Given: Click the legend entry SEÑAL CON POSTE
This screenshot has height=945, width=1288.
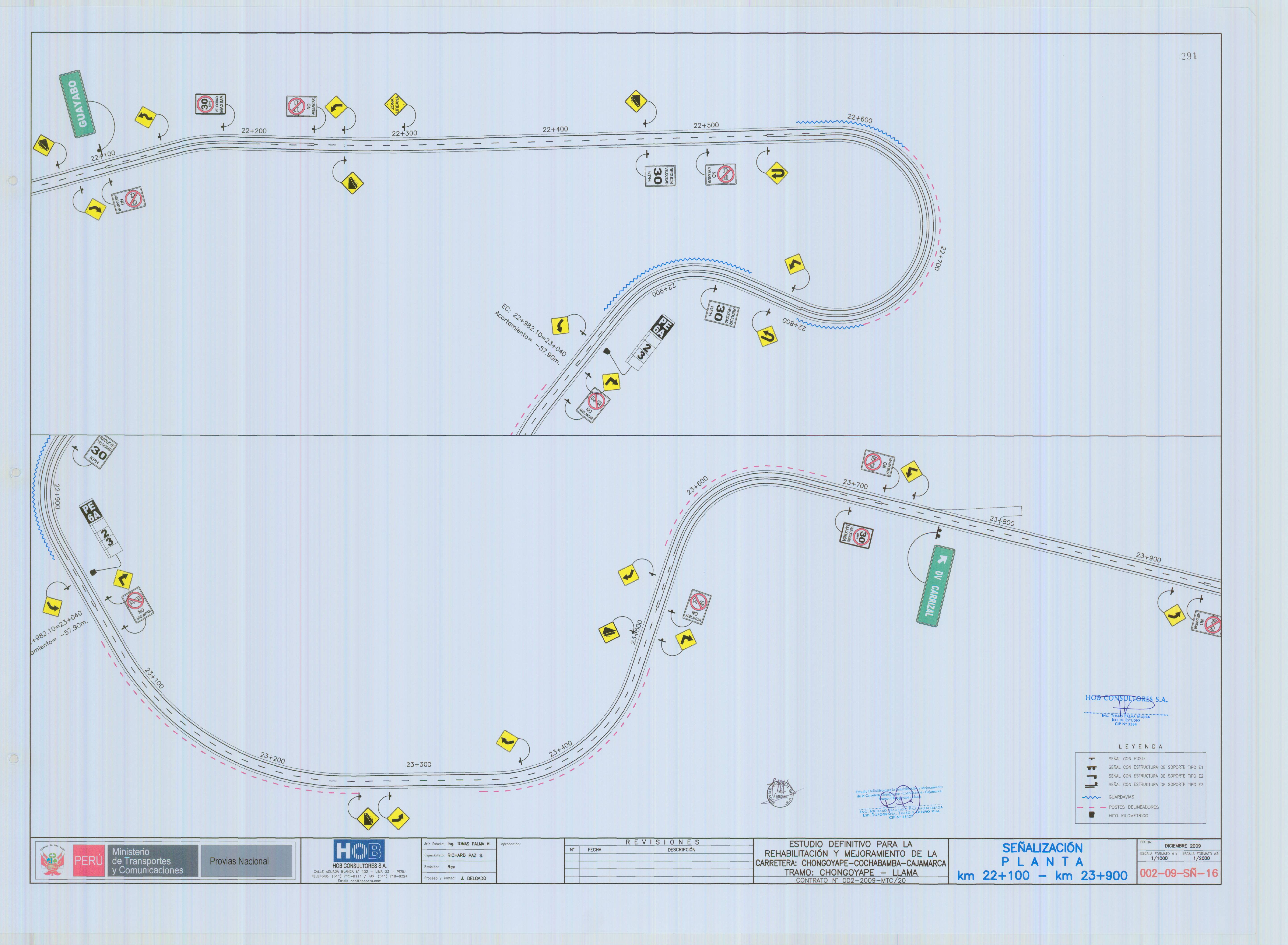Looking at the screenshot, I should pos(1127,758).
